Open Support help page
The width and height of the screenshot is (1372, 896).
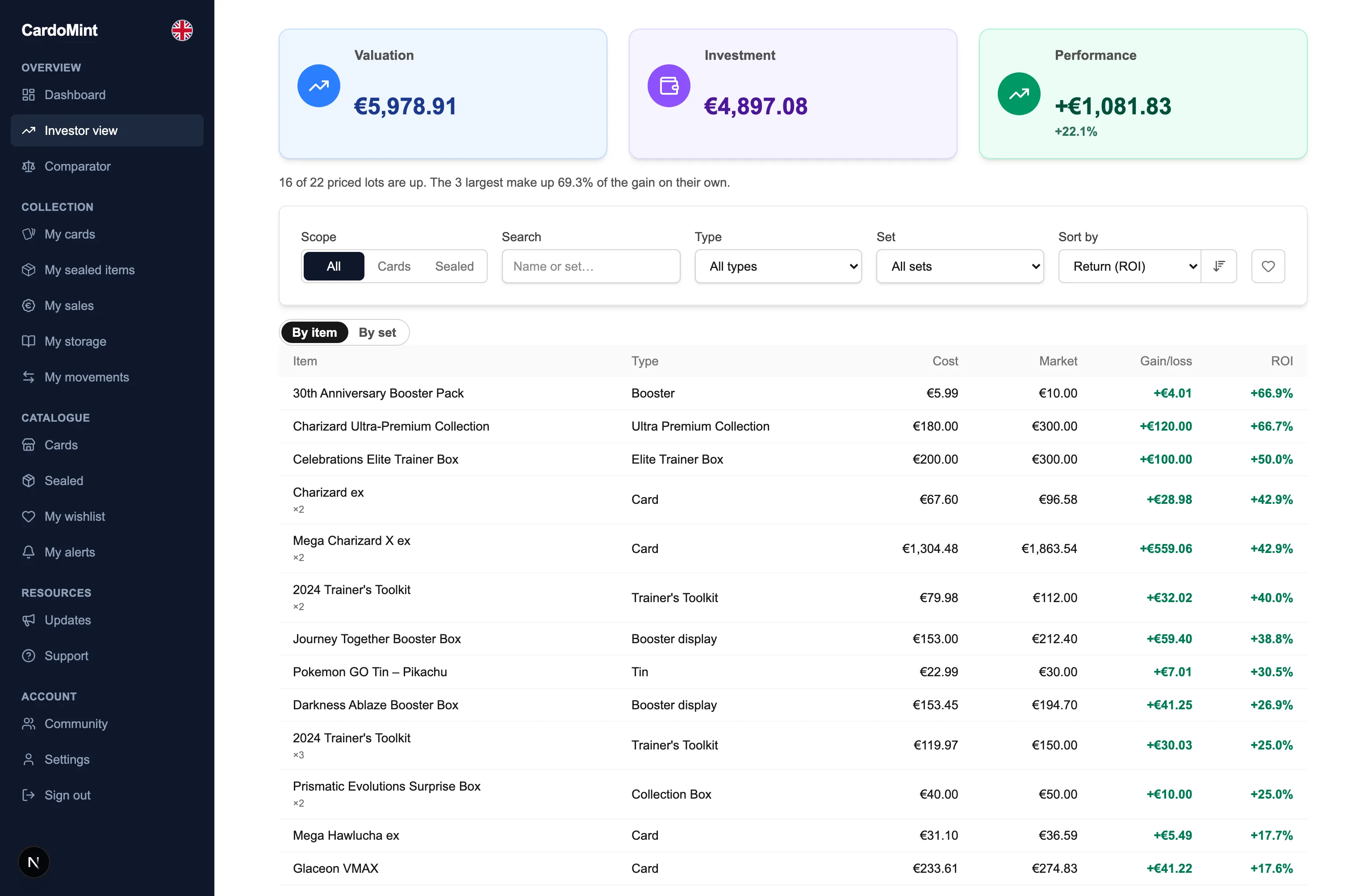point(107,656)
